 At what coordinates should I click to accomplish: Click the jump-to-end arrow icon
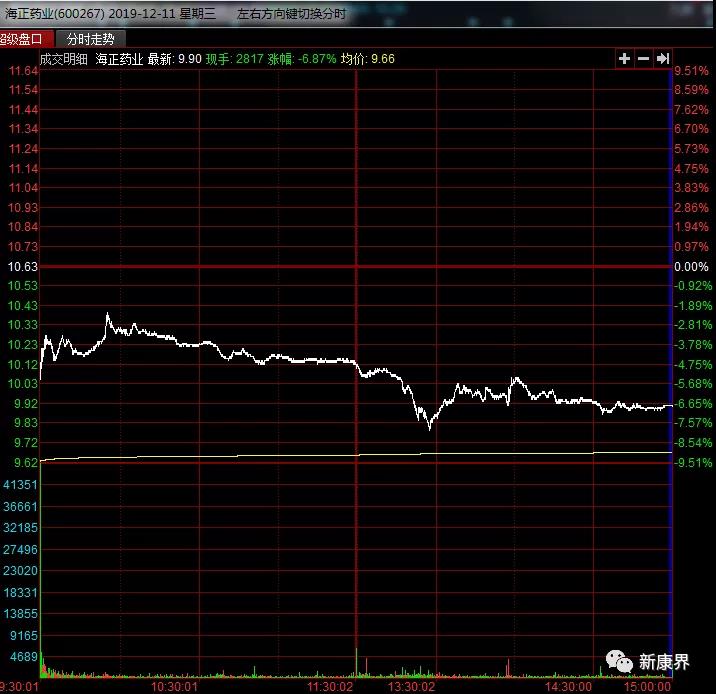coord(663,58)
